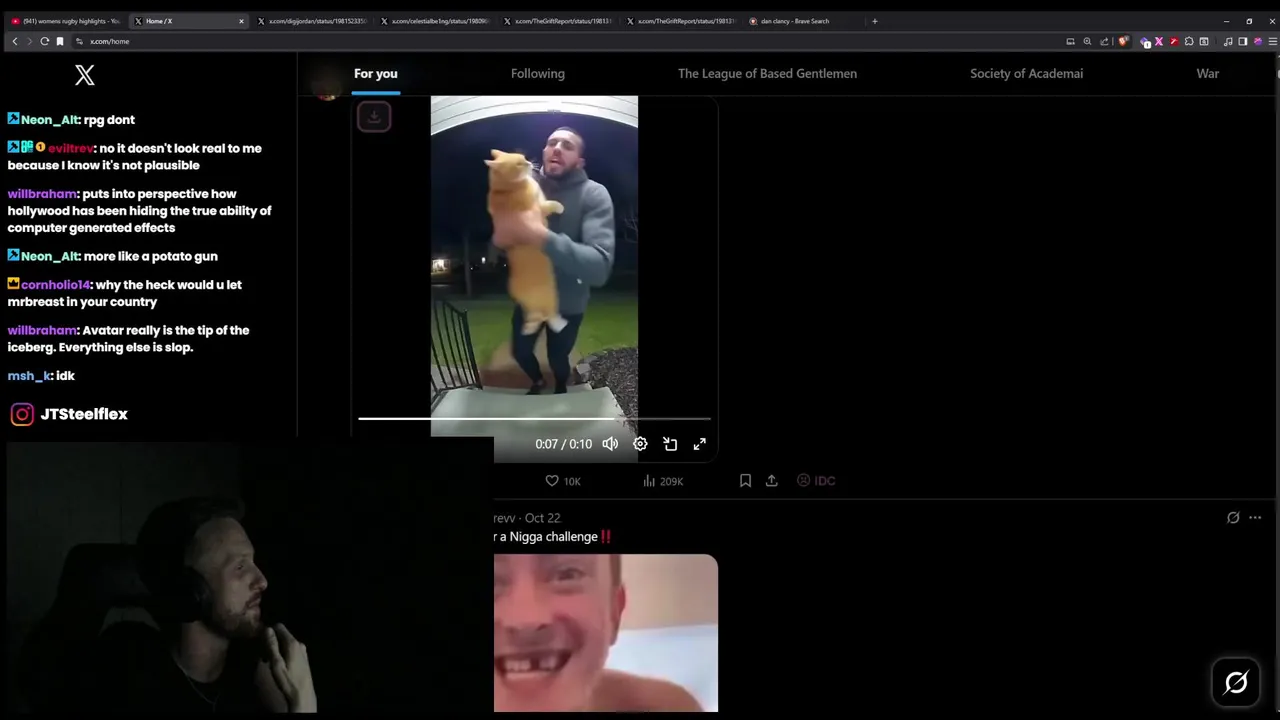Click the Grok icon on revv post
This screenshot has width=1280, height=720.
click(1233, 518)
